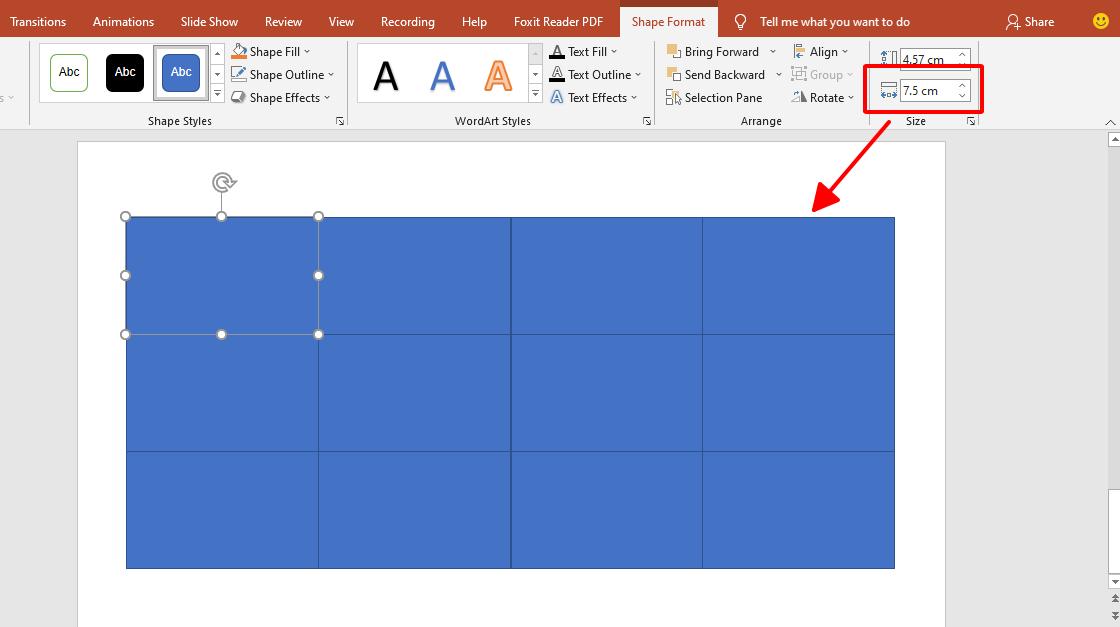Decrease shape width with down stepper

tap(962, 96)
